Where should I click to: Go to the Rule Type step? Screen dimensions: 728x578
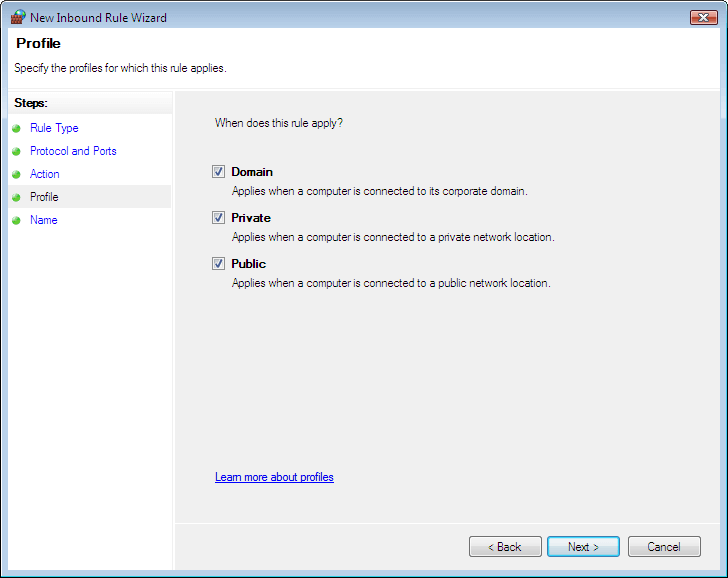(54, 128)
